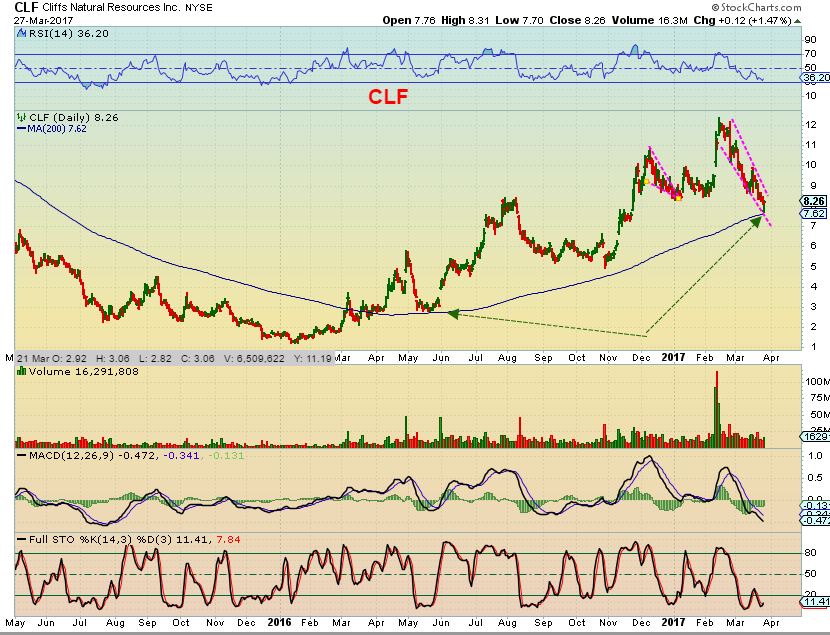Click the MACD(12,26,9) label
The image size is (830, 635).
coord(71,456)
